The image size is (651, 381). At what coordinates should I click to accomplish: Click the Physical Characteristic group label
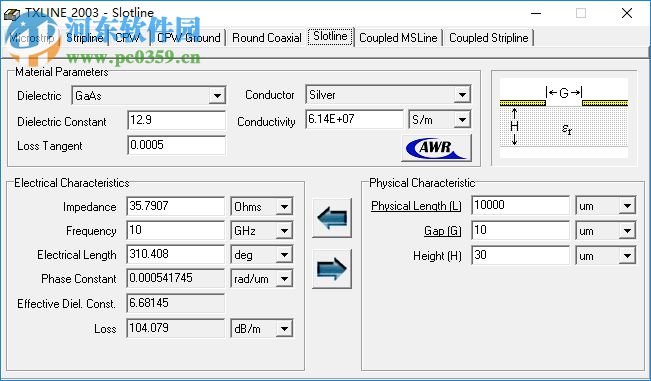point(422,183)
